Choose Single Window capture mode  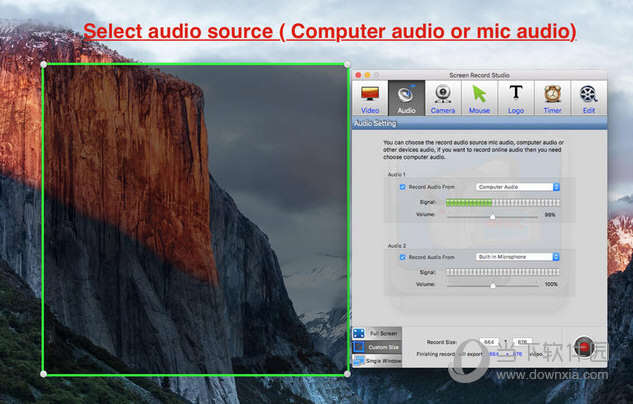click(x=377, y=361)
